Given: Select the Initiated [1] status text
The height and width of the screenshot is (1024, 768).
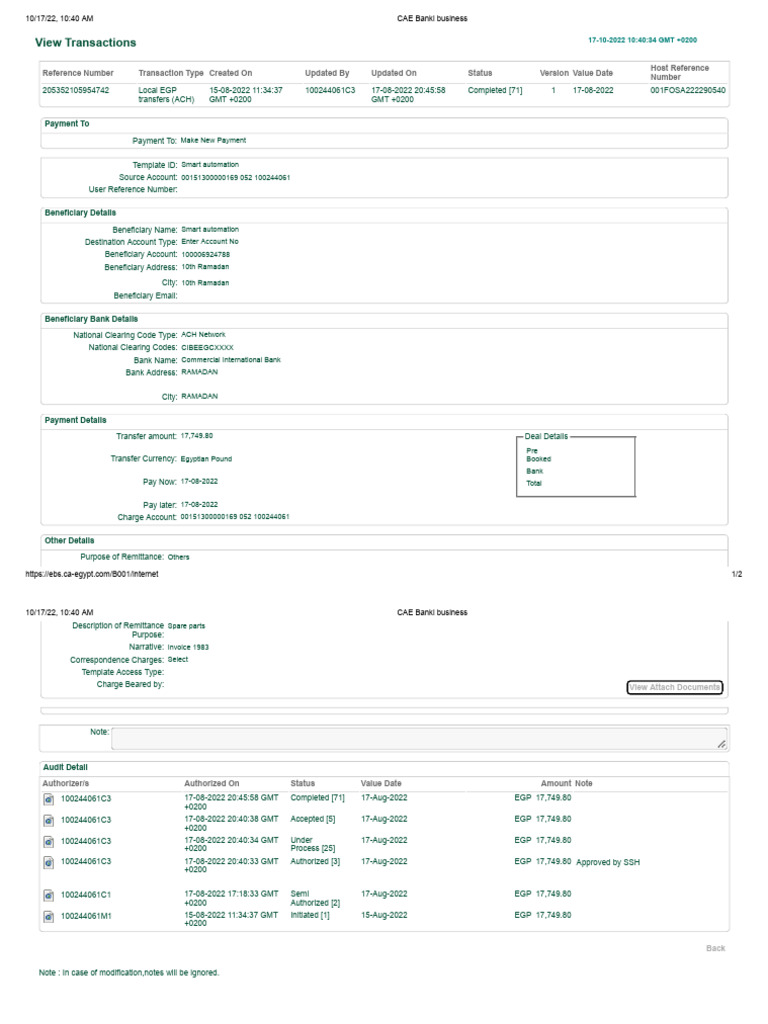Looking at the screenshot, I should point(310,916).
